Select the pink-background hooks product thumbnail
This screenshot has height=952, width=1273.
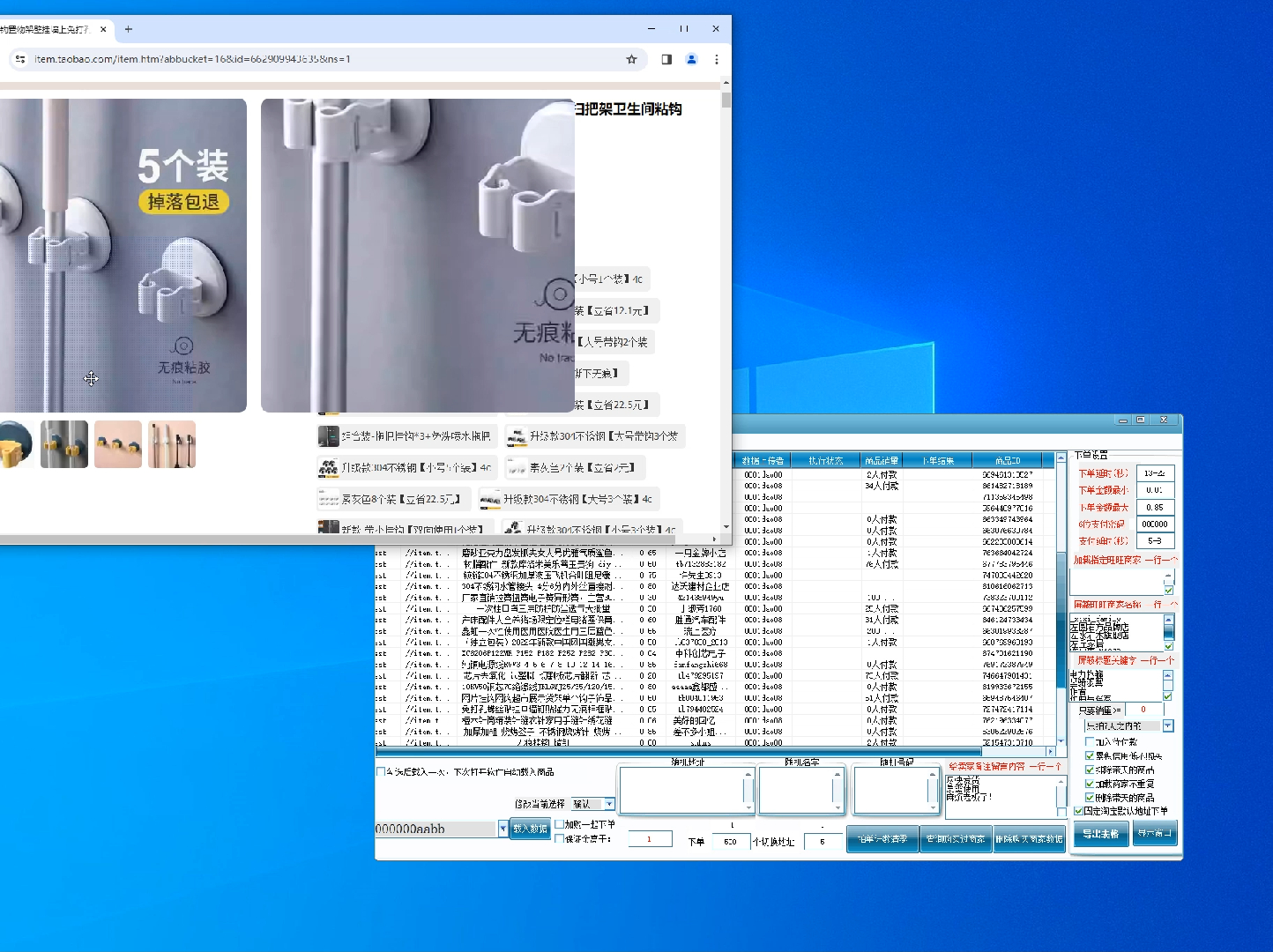tap(118, 444)
